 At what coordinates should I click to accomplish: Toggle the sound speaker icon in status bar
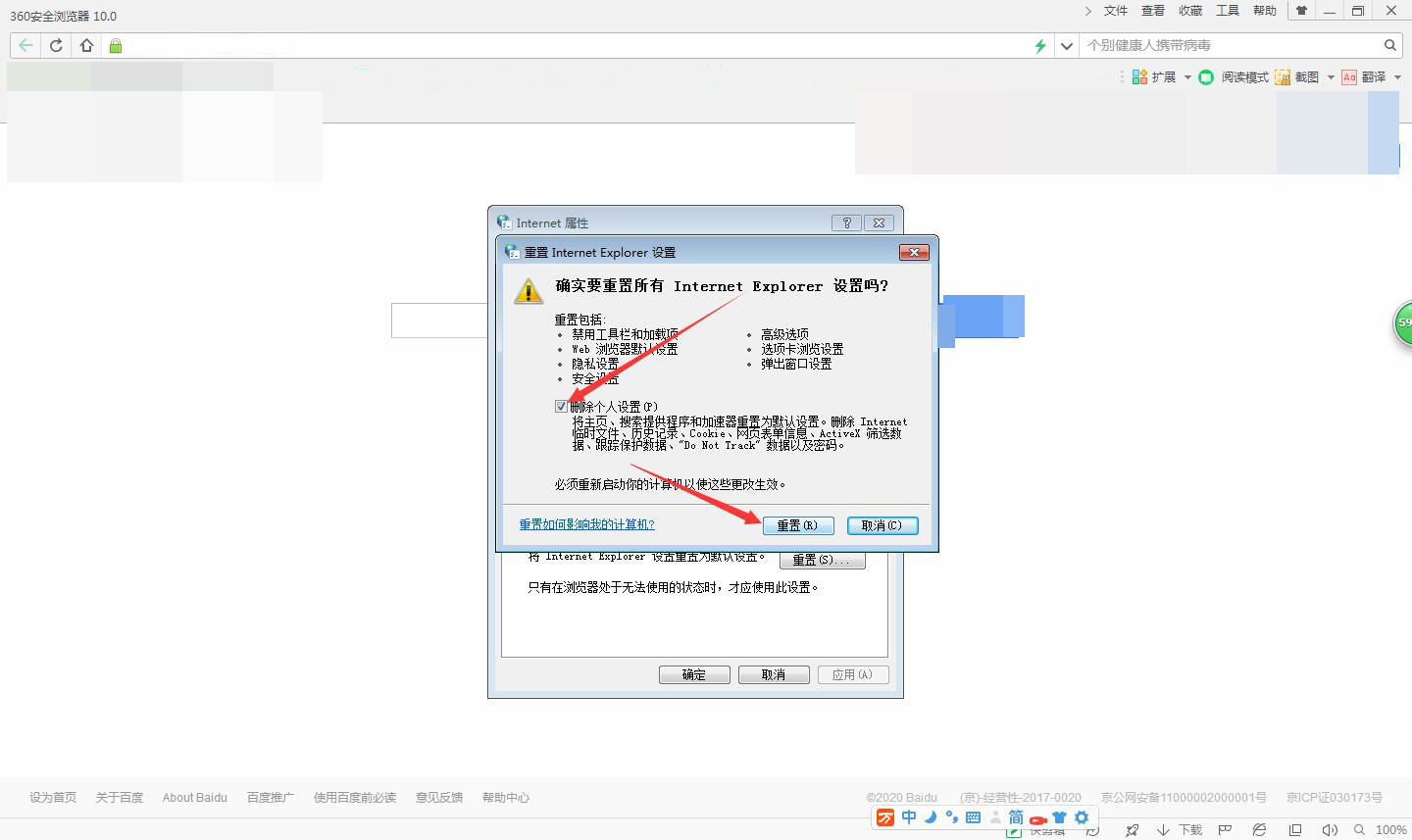1330,830
